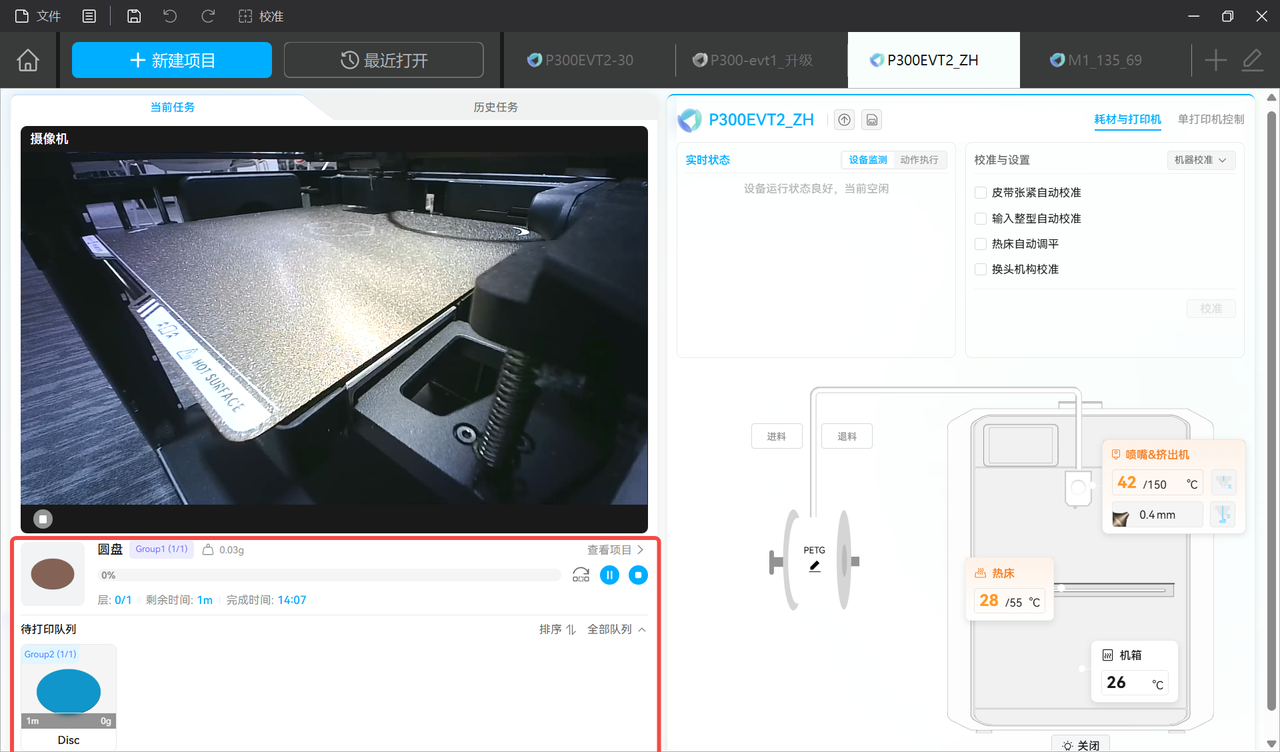The width and height of the screenshot is (1280, 752).
Task: Click the pencil edit icon beside tabs
Action: [x=1252, y=60]
